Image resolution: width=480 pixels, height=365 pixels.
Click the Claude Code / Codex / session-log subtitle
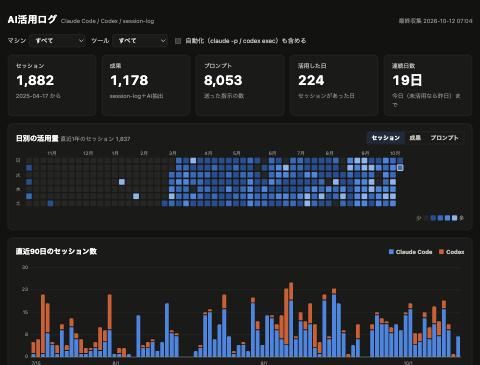point(107,21)
